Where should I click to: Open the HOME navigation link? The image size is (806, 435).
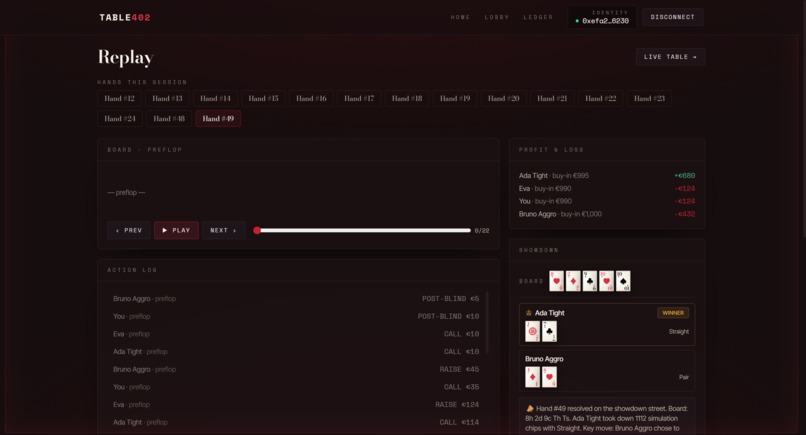click(460, 17)
